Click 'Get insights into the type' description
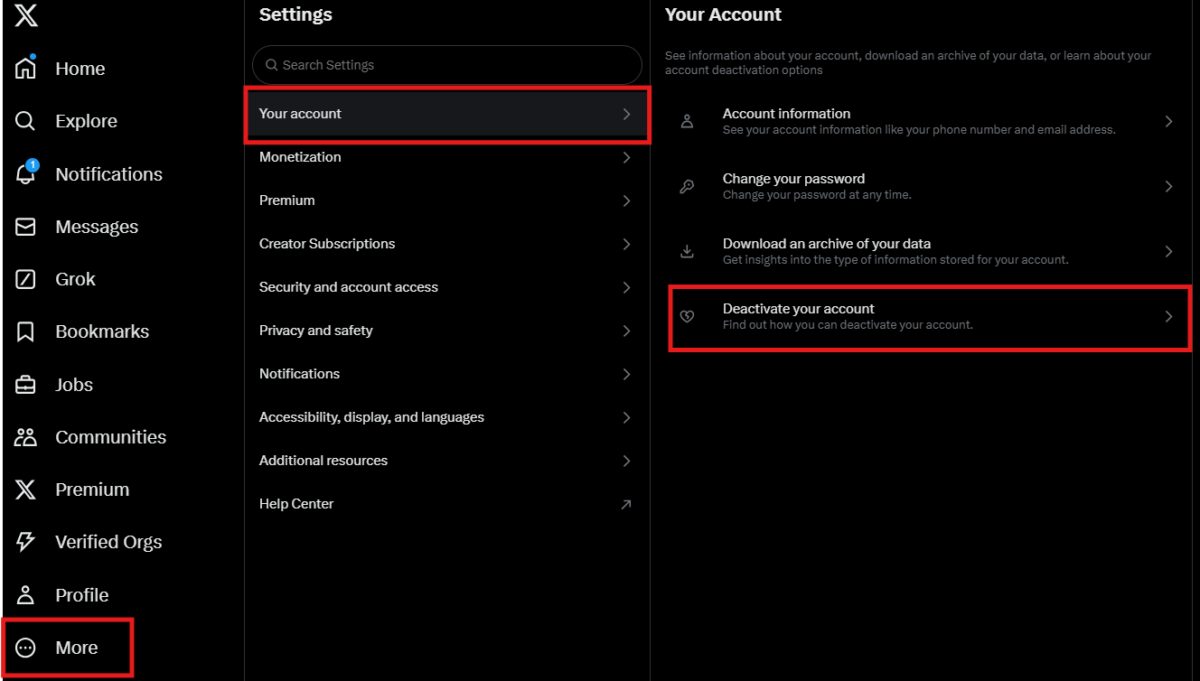The height and width of the screenshot is (681, 1200). pos(896,260)
